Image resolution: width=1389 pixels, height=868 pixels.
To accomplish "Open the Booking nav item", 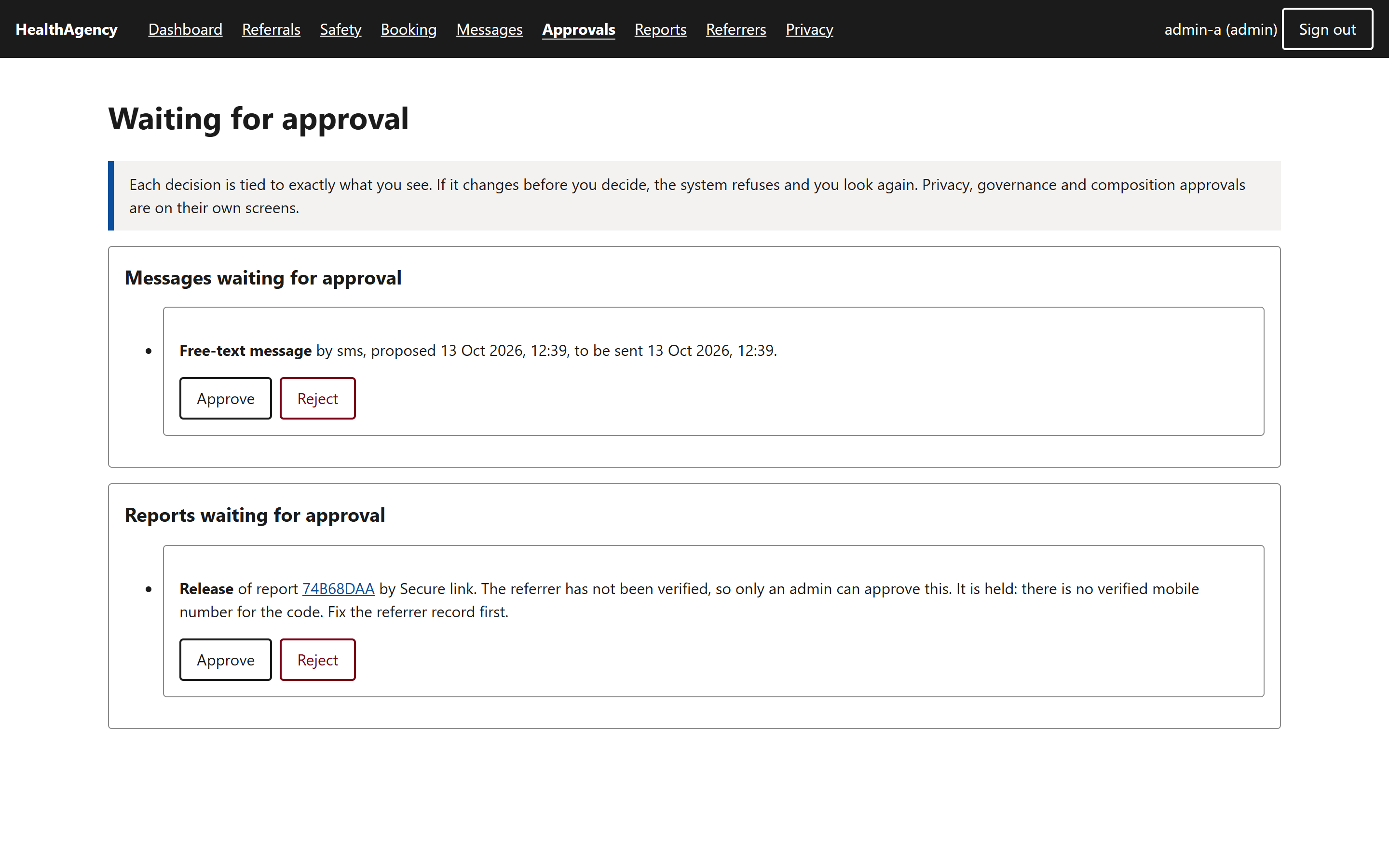I will [409, 29].
